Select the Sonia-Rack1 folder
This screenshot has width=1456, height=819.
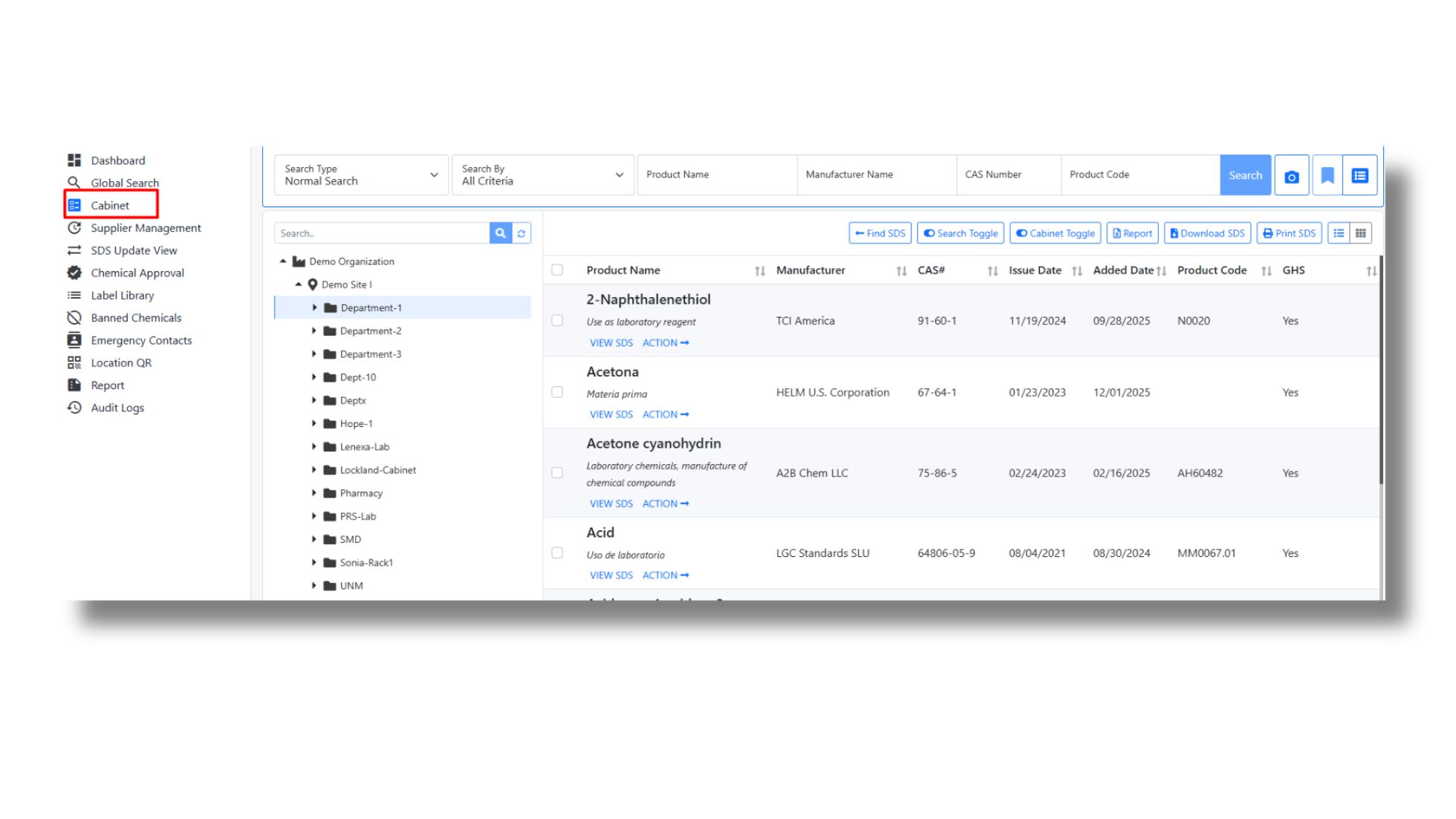tap(359, 563)
